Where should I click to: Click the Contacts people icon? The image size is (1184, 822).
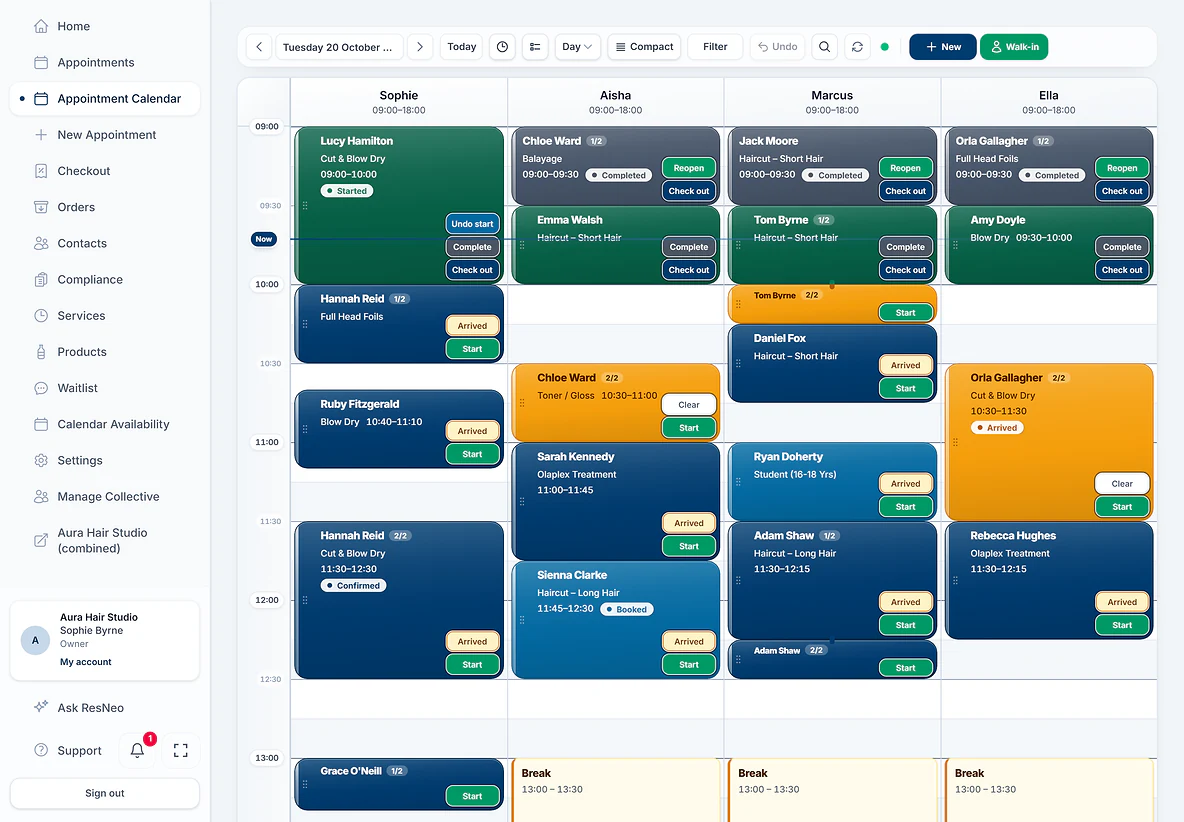(41, 244)
